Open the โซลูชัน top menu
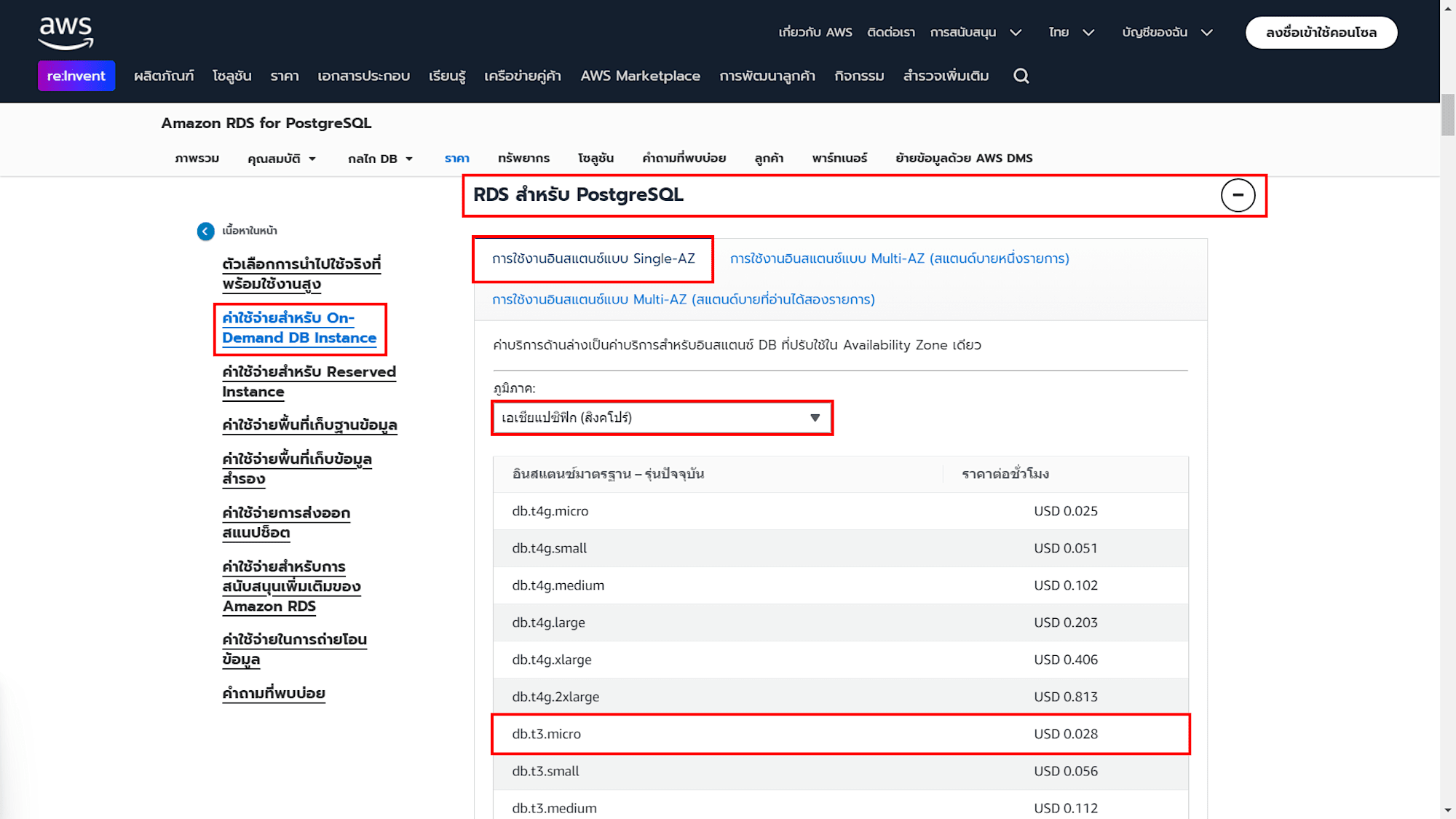 pyautogui.click(x=232, y=76)
